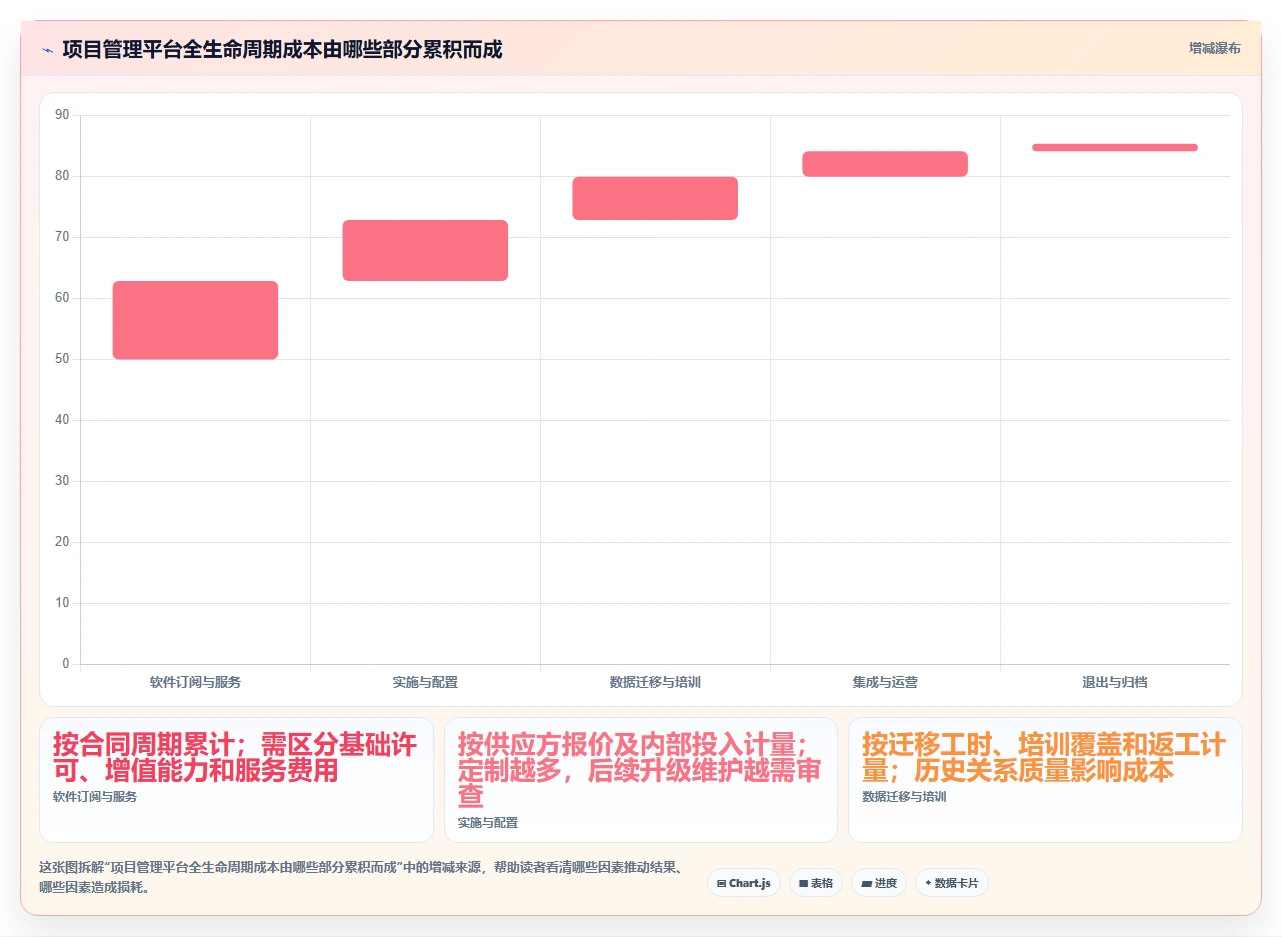Screen dimensions: 1282x937
Task: Click the 90 value on the y-axis
Action: tap(62, 115)
